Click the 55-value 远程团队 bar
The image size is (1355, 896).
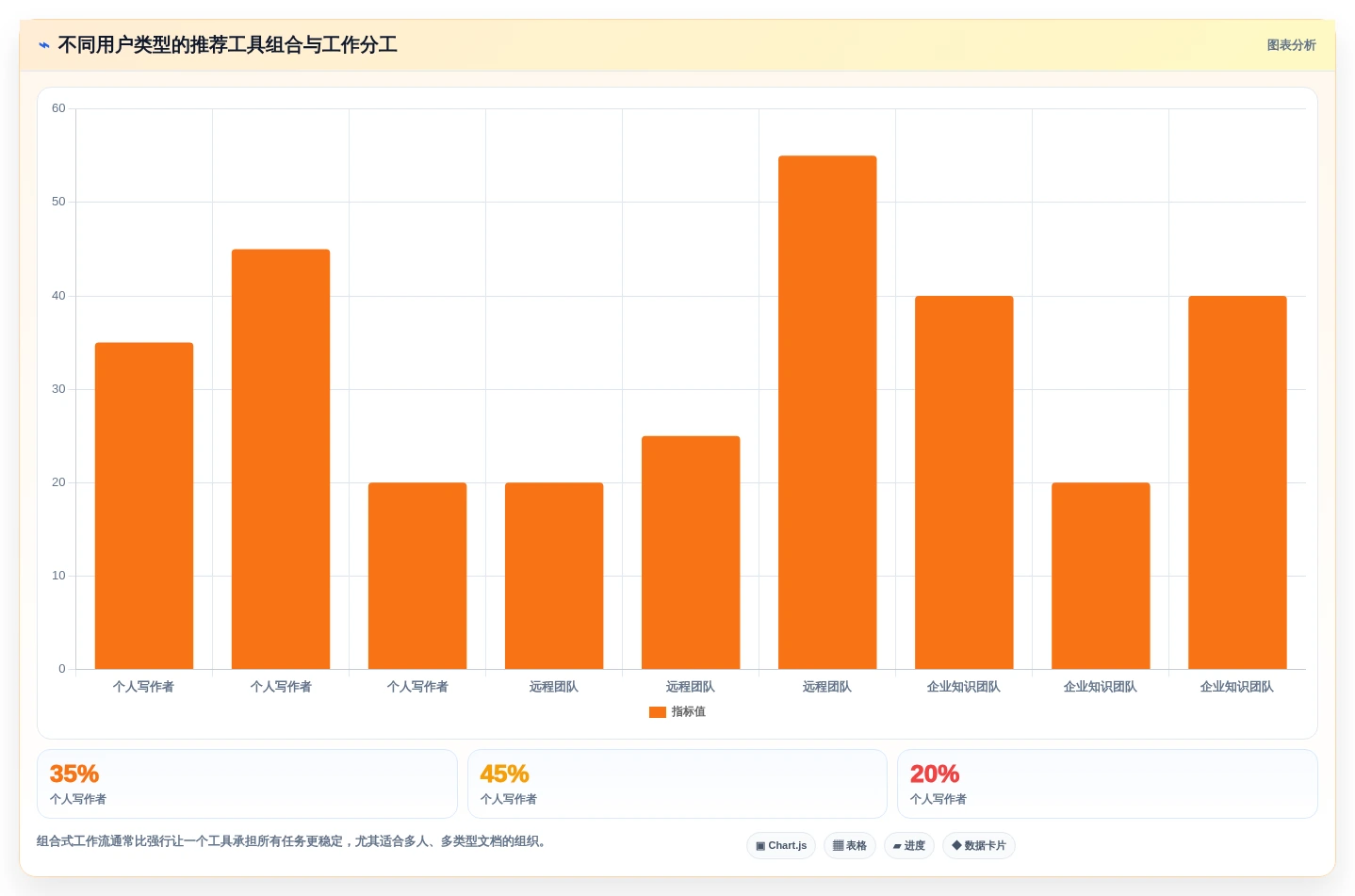pyautogui.click(x=827, y=413)
